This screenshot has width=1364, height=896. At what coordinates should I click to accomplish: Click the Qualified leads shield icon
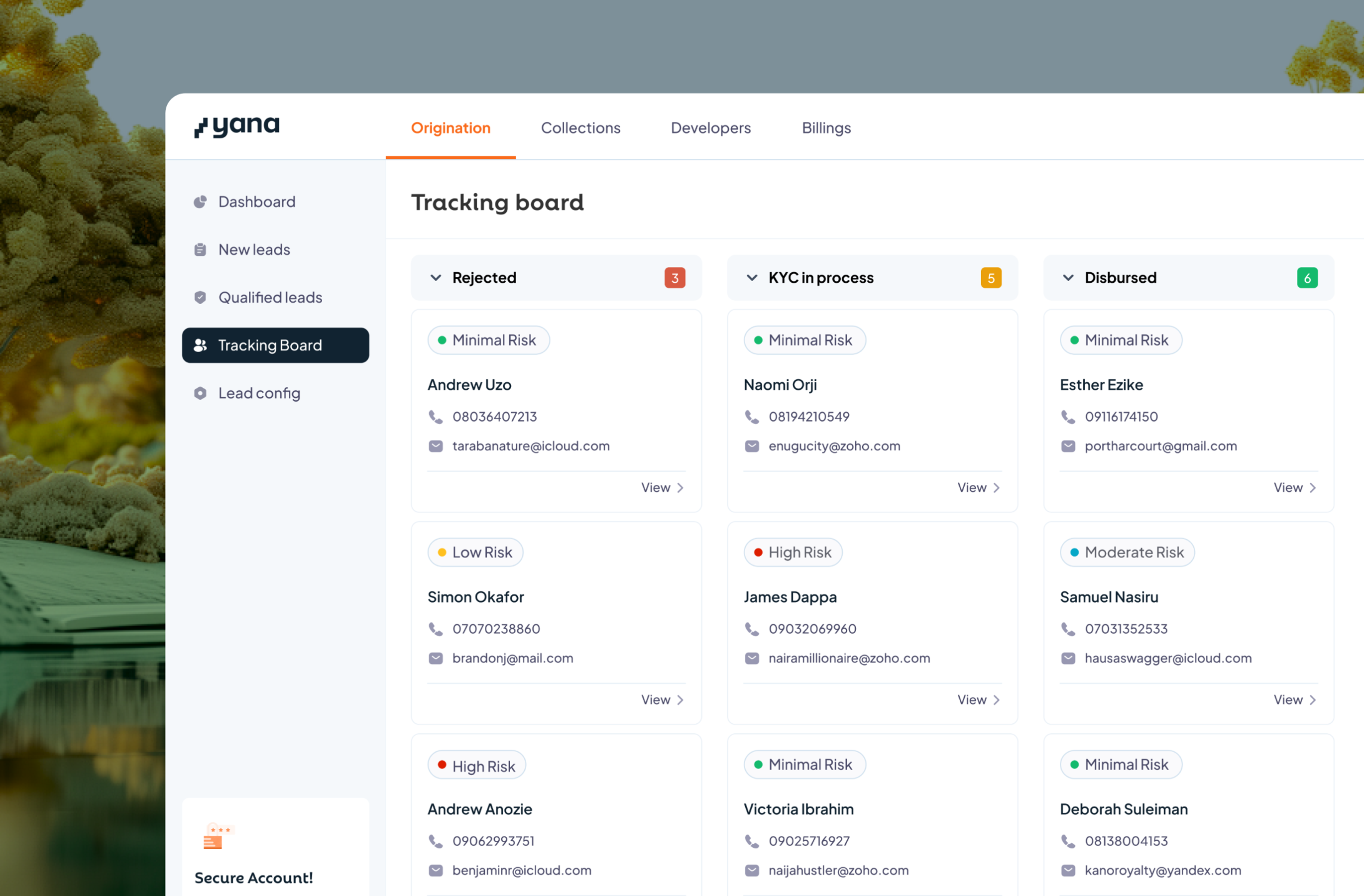click(200, 297)
